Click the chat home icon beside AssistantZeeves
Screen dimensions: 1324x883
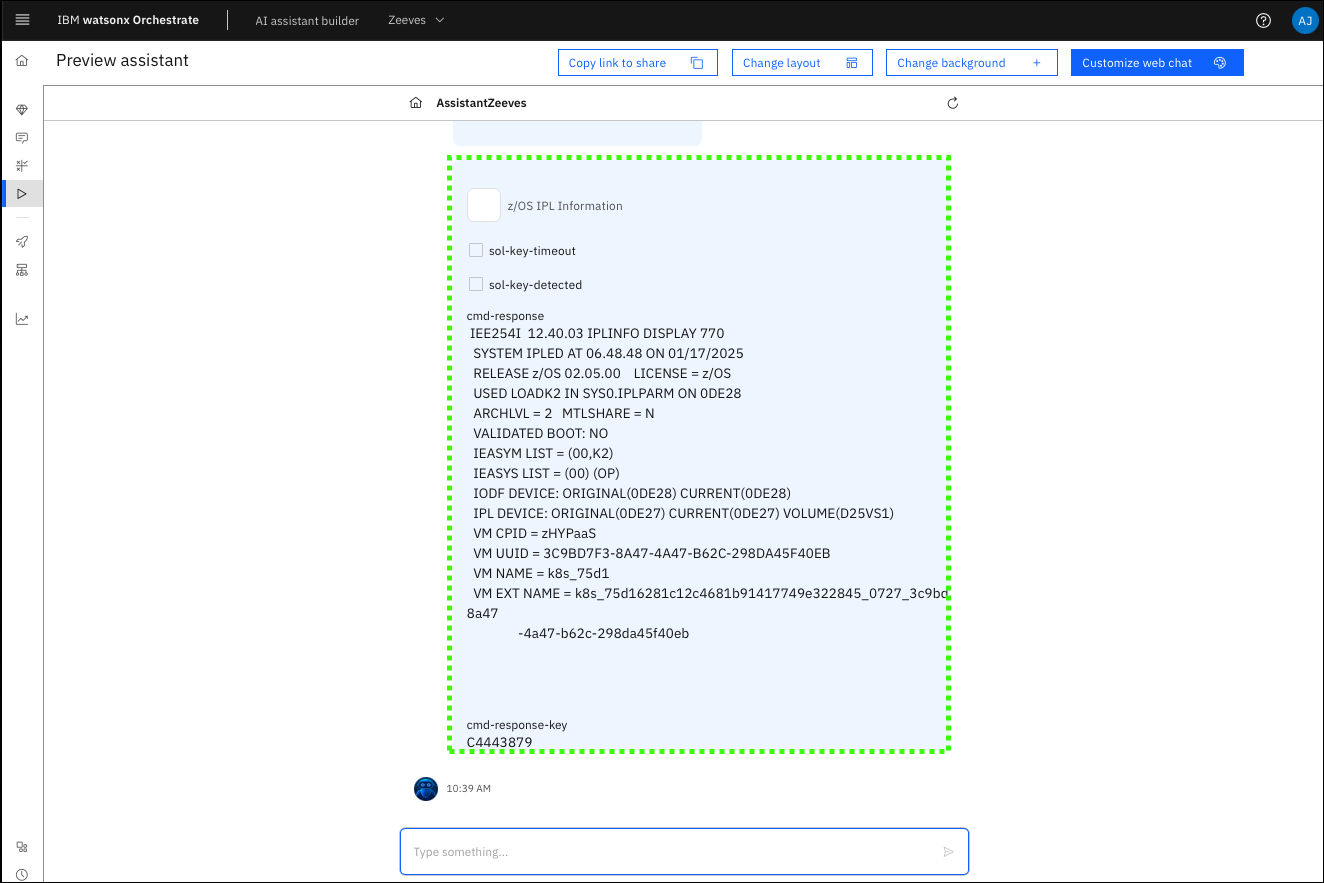click(416, 103)
